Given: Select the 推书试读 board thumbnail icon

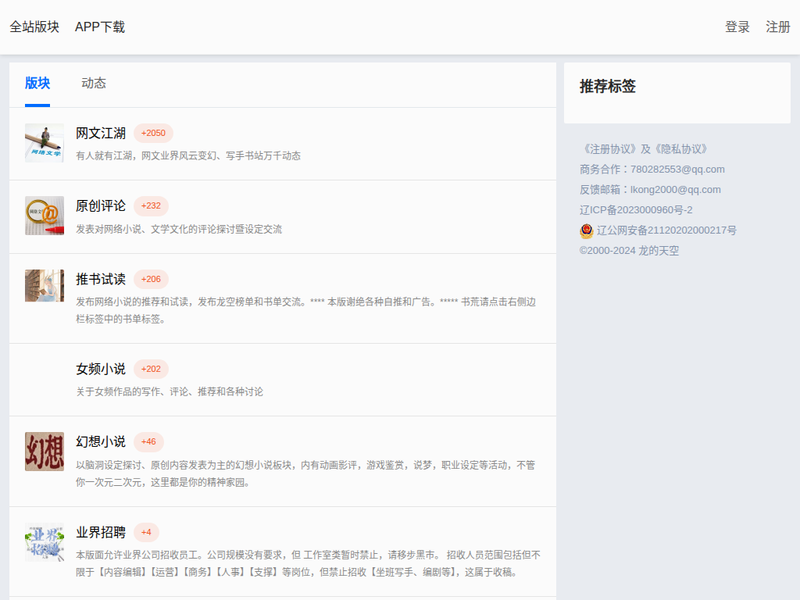Looking at the screenshot, I should 44,285.
